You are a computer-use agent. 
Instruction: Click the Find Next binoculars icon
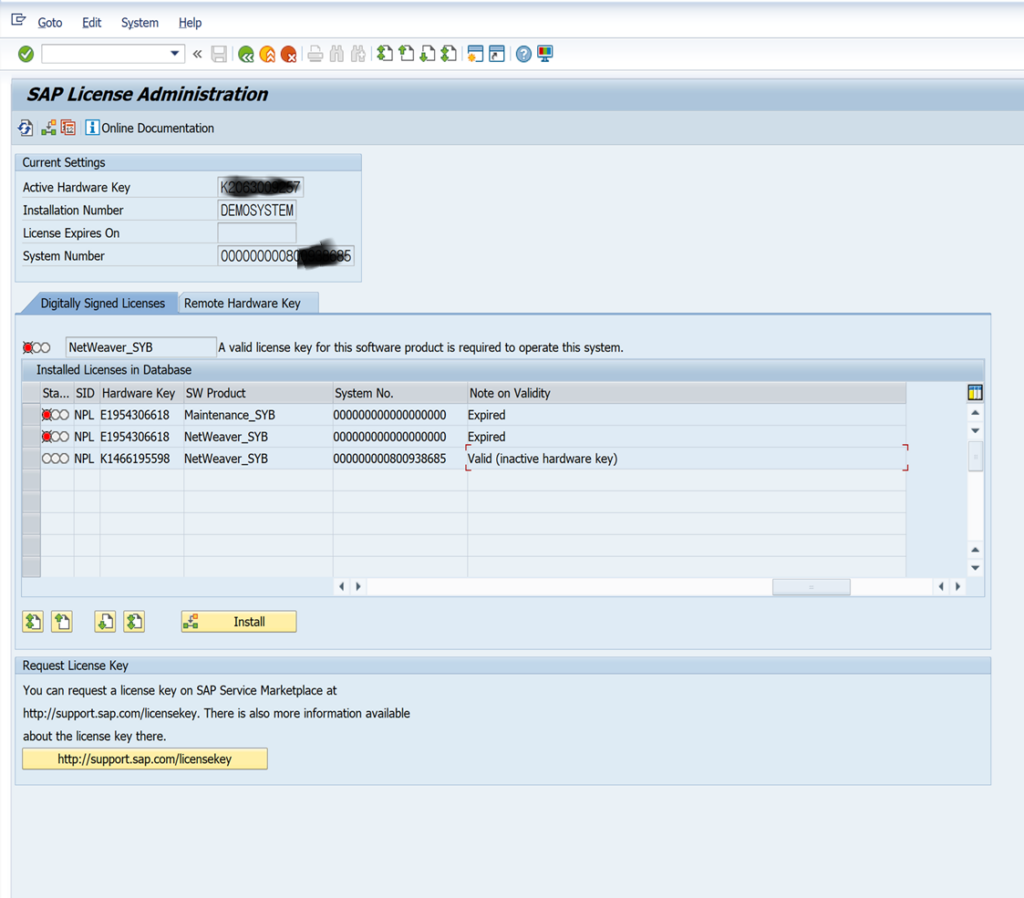pyautogui.click(x=358, y=54)
